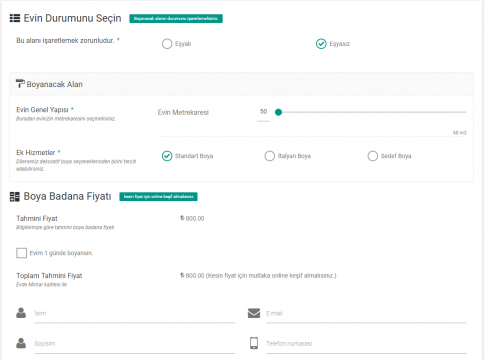Image resolution: width=485 pixels, height=360 pixels.
Task: Click the person icon beside the İsim field
Action: point(21,313)
